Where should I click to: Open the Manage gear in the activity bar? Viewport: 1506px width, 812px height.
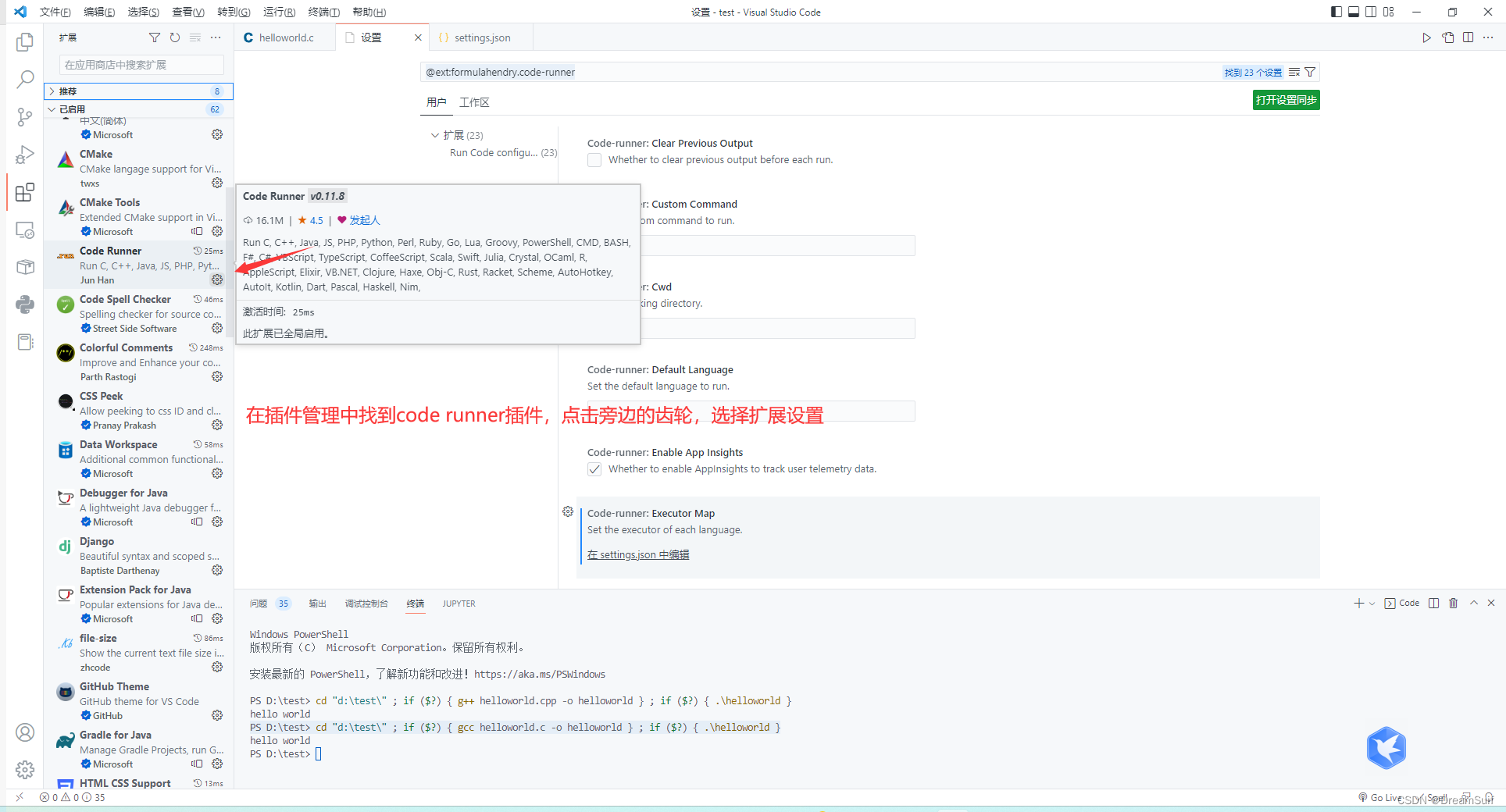25,770
